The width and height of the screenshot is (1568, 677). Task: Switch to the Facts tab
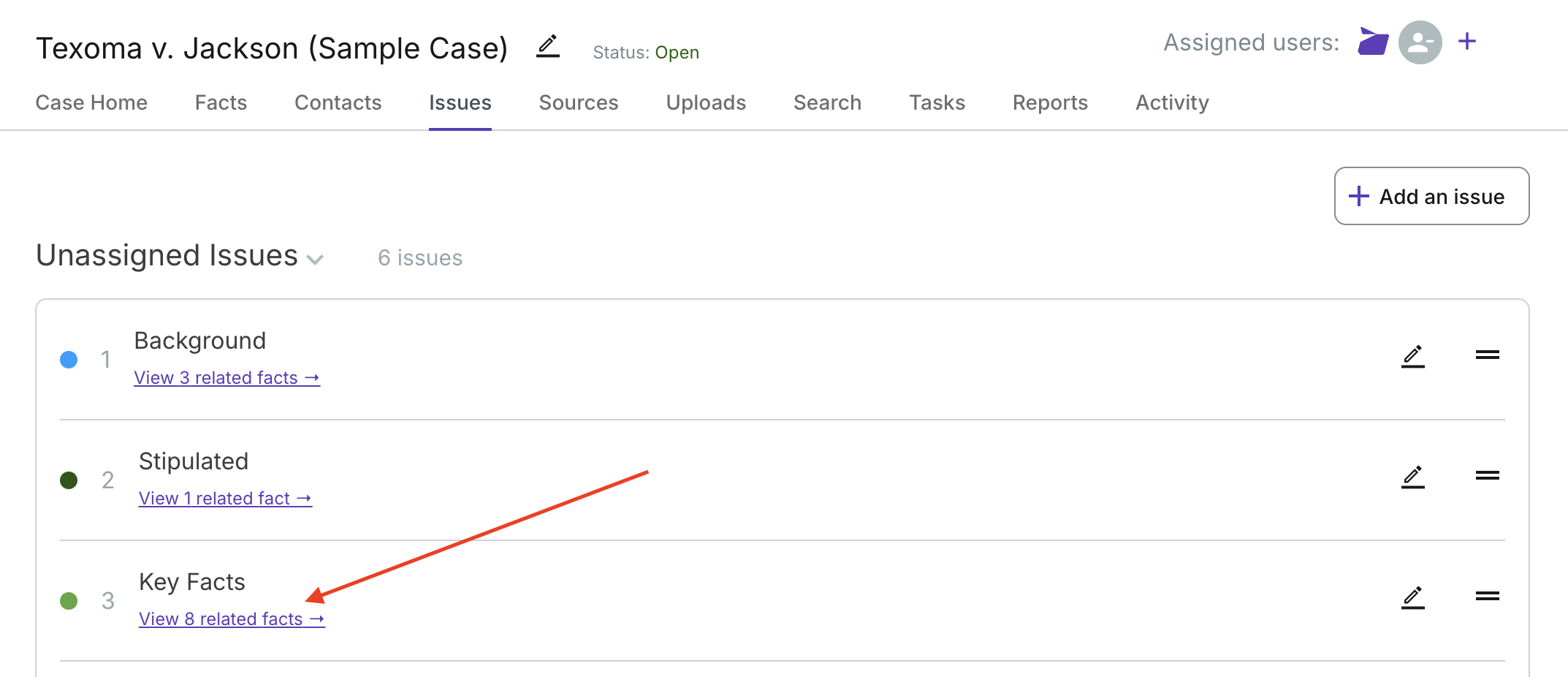(x=221, y=102)
